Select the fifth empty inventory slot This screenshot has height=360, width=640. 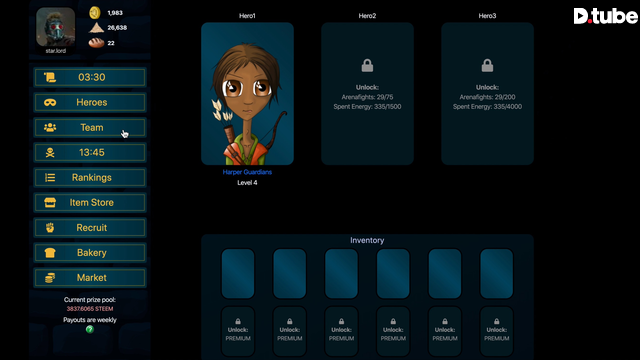(x=445, y=274)
